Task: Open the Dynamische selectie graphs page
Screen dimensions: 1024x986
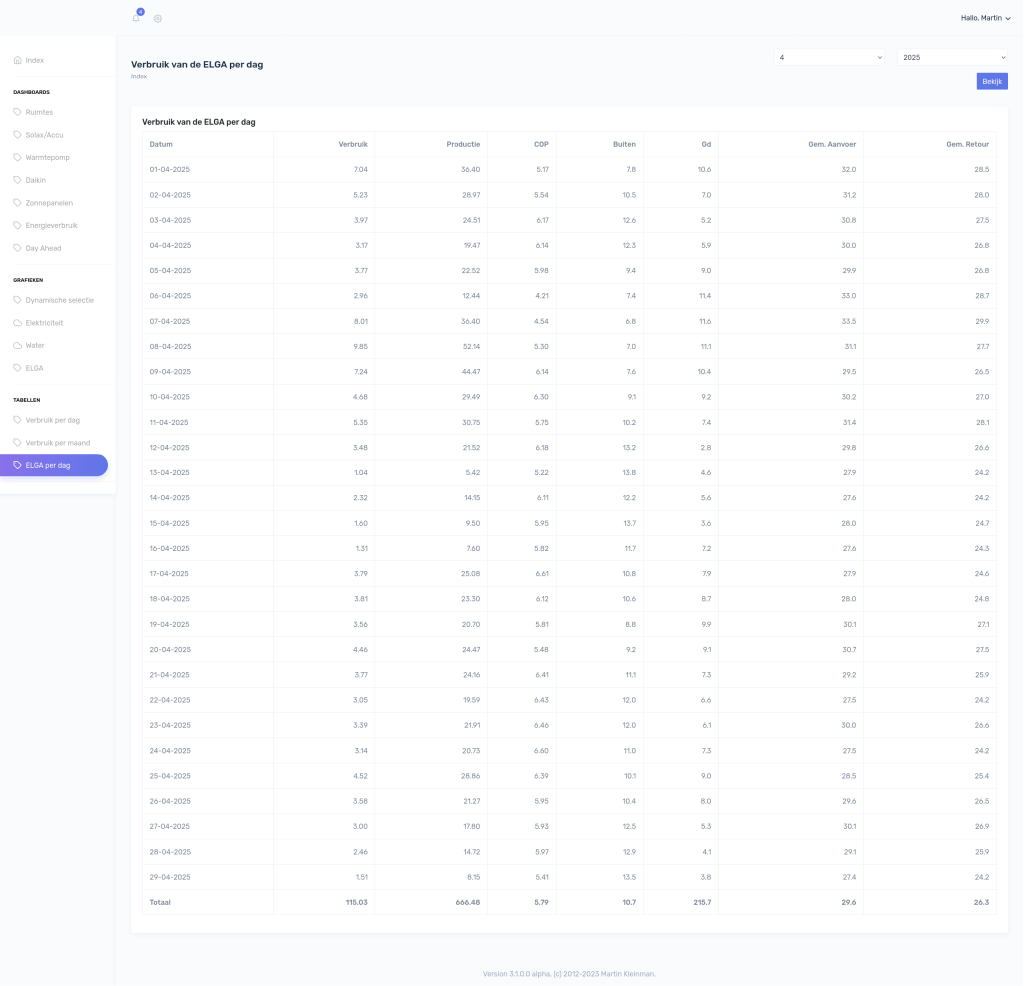Action: (x=59, y=300)
